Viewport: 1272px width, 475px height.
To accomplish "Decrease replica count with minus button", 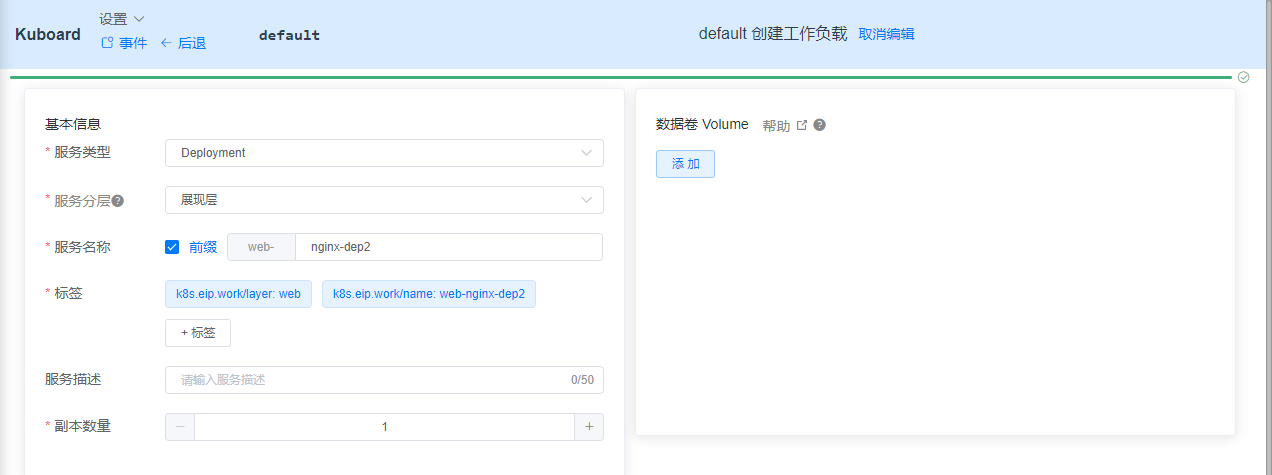I will (x=180, y=427).
